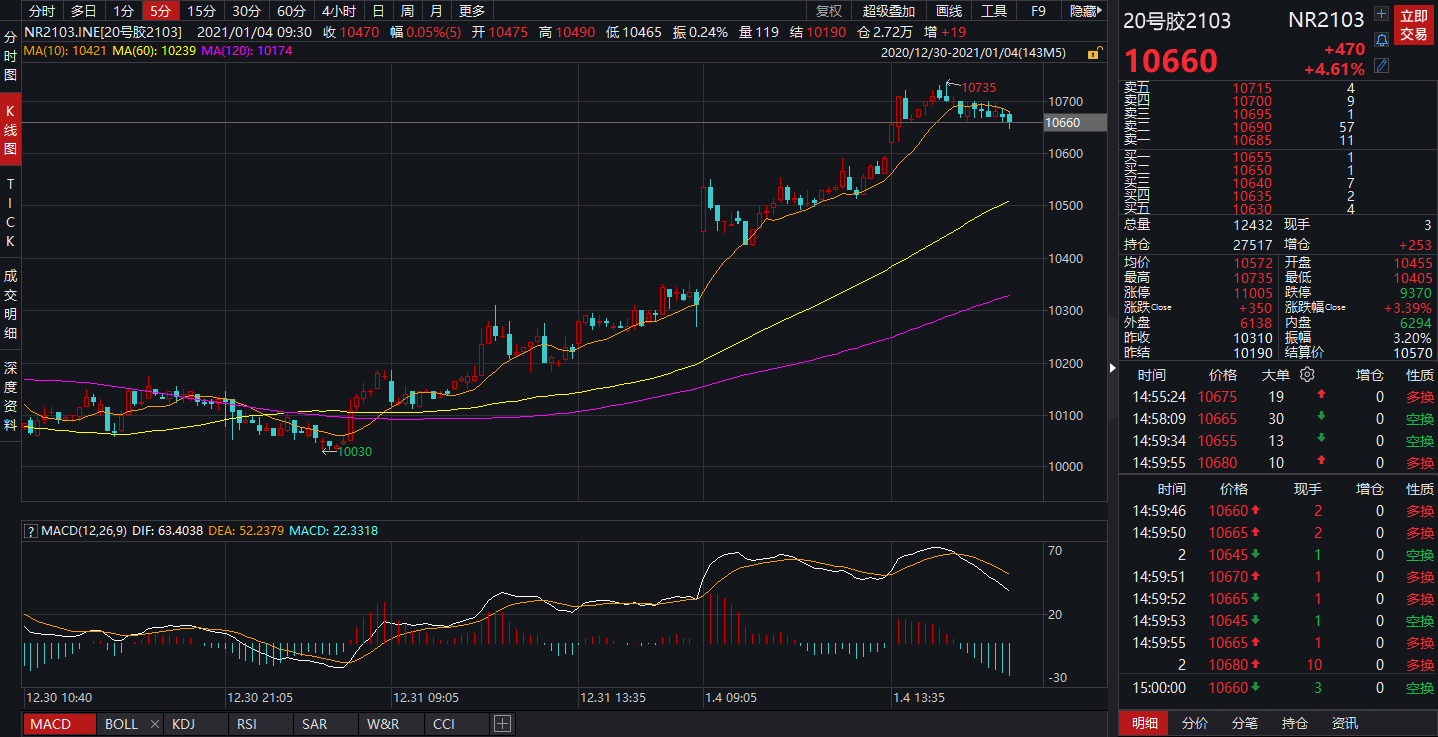Select the 60分 period

[291, 11]
